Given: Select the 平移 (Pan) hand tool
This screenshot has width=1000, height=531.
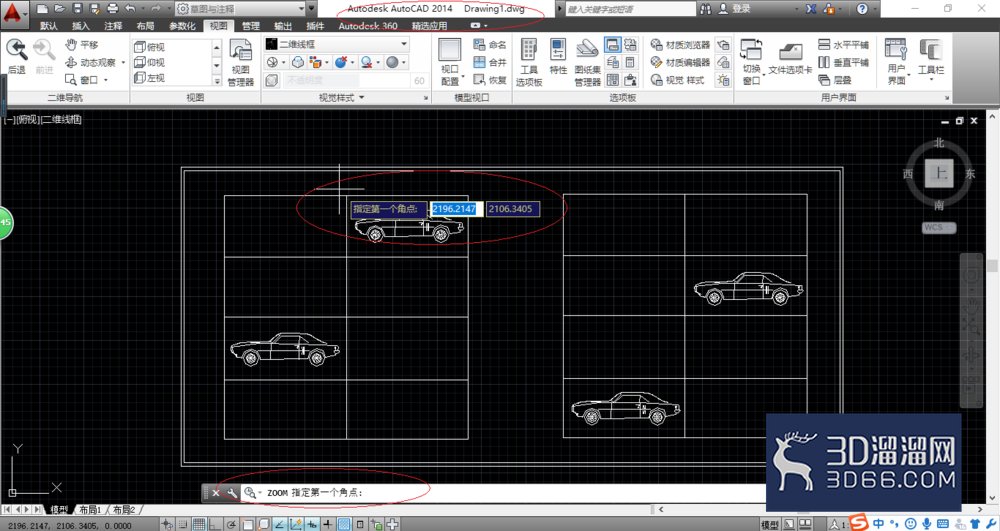Looking at the screenshot, I should point(82,45).
